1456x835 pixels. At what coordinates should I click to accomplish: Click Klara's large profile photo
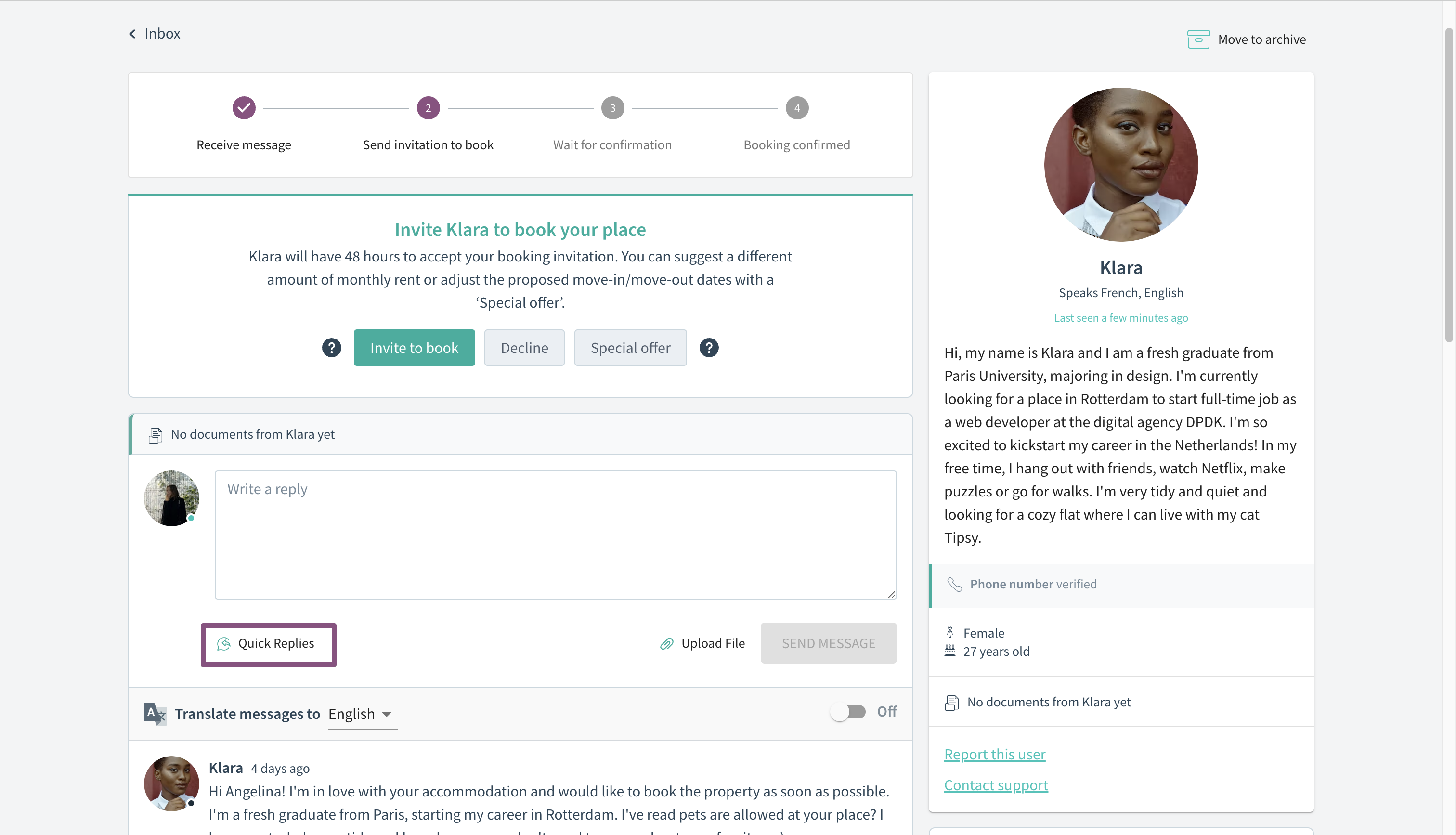(1121, 165)
